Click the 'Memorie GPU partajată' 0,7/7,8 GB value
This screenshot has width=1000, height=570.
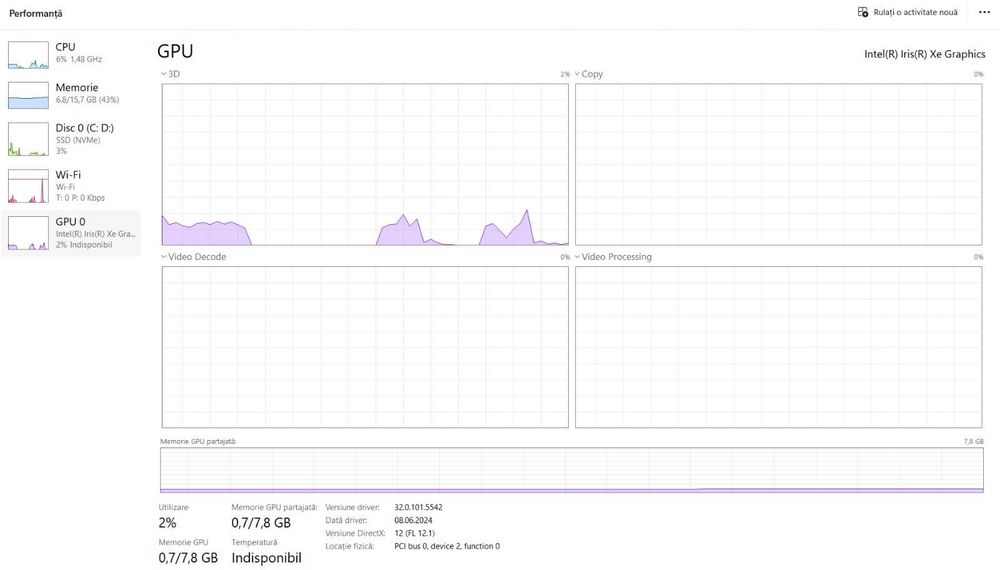(261, 523)
